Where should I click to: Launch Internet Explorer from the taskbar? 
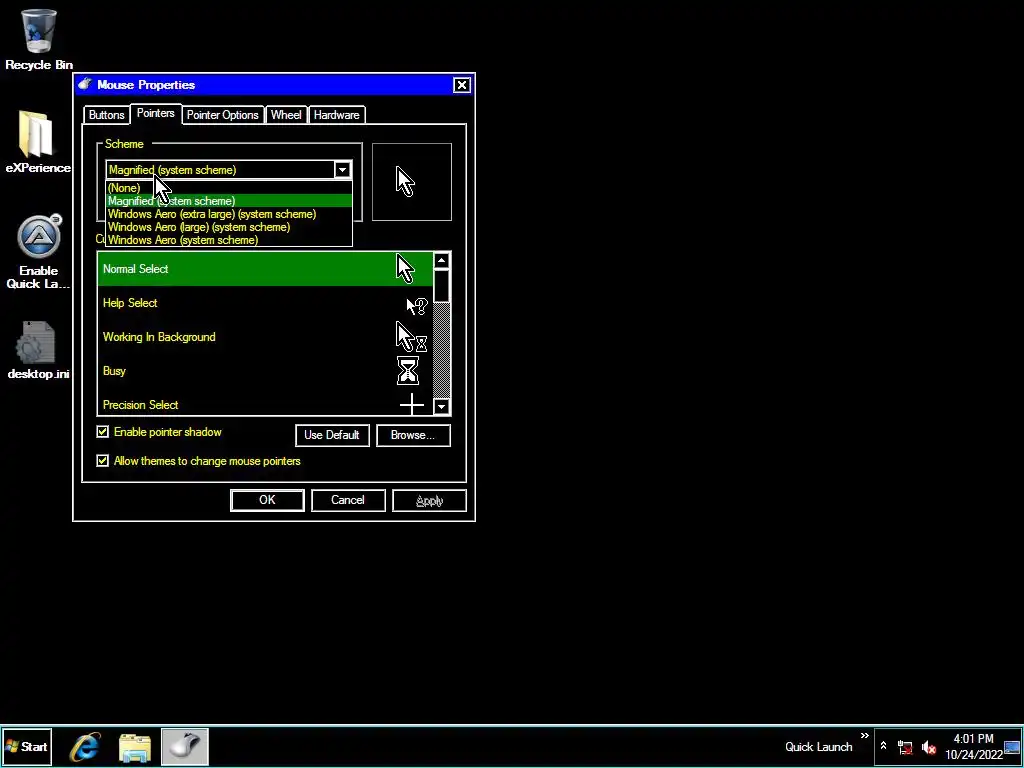pos(86,746)
